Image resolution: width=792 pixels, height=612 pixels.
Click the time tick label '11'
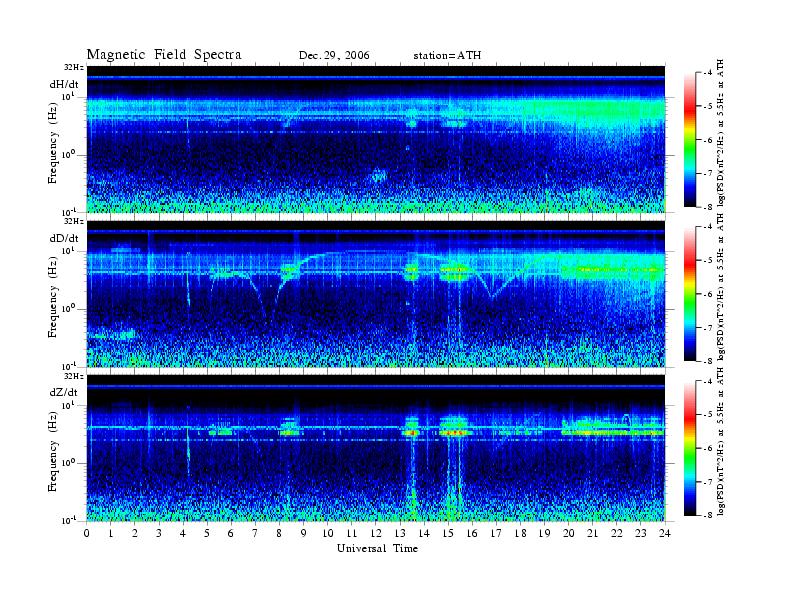coord(352,533)
